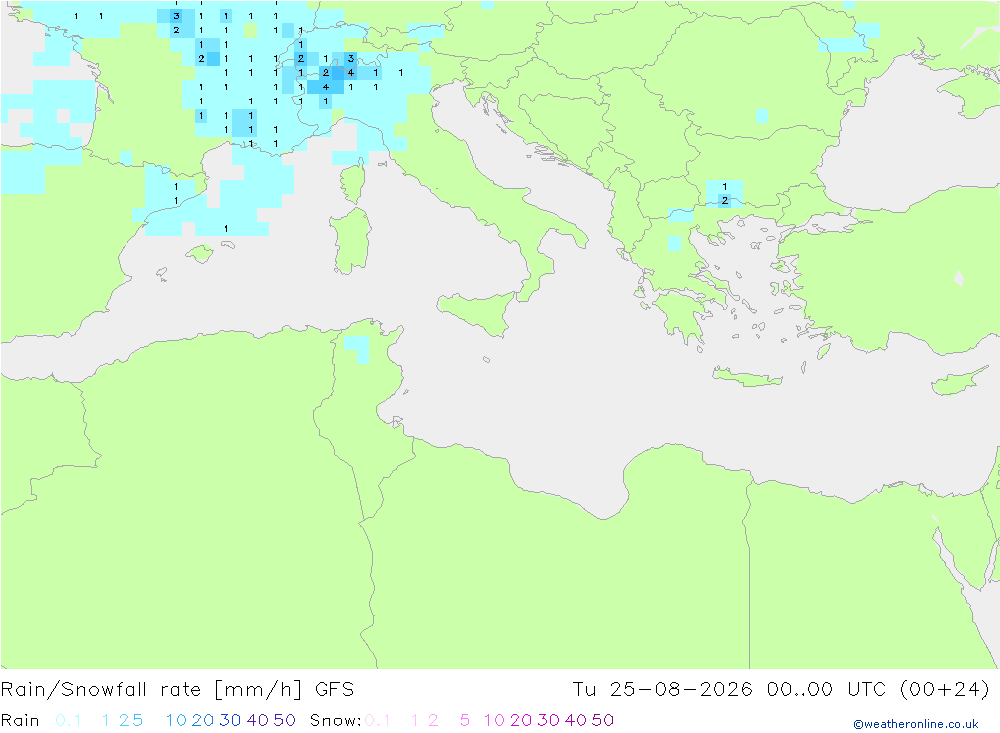This screenshot has width=1000, height=733.
Task: Select the blue rain legend value 10
Action: point(176,720)
